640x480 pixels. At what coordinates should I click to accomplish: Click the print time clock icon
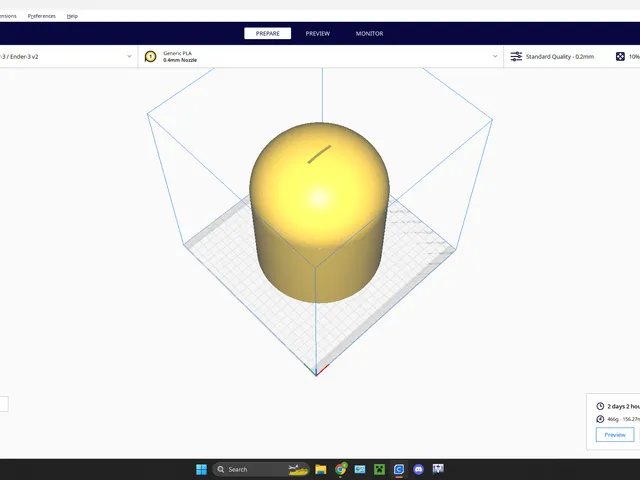pyautogui.click(x=600, y=406)
